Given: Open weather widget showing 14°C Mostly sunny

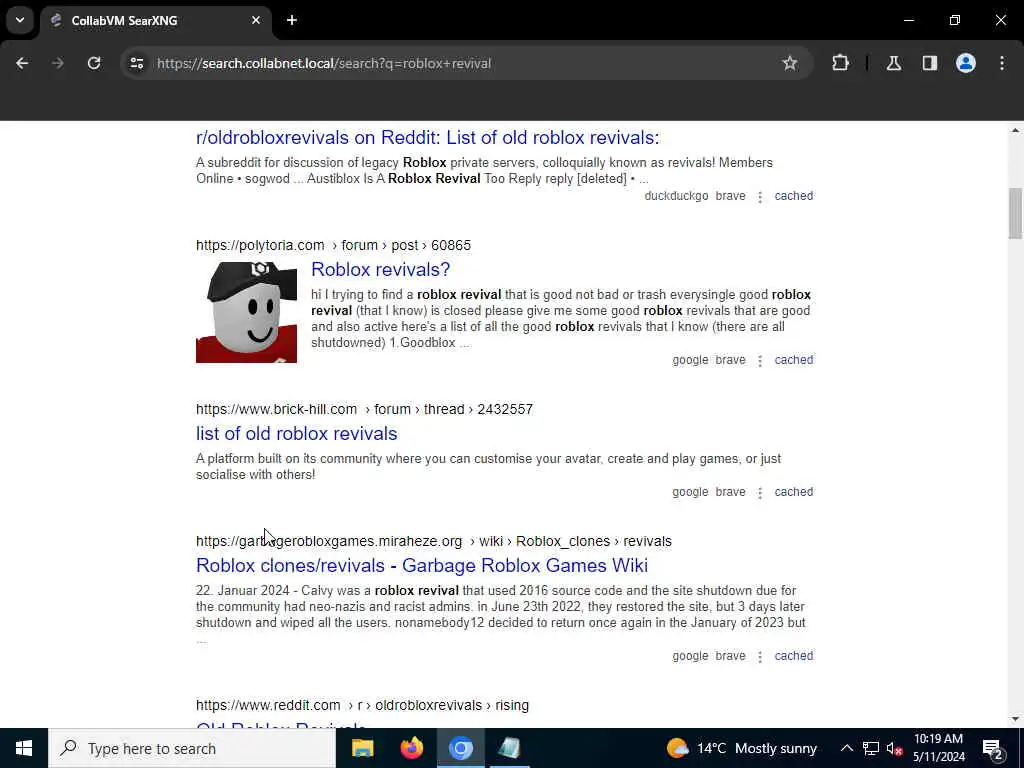Looking at the screenshot, I should [x=742, y=748].
